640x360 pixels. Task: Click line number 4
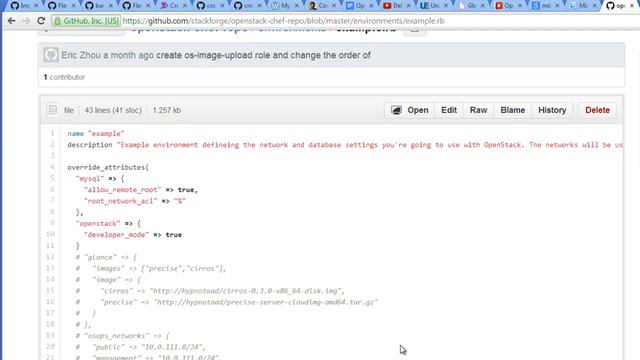pyautogui.click(x=52, y=167)
